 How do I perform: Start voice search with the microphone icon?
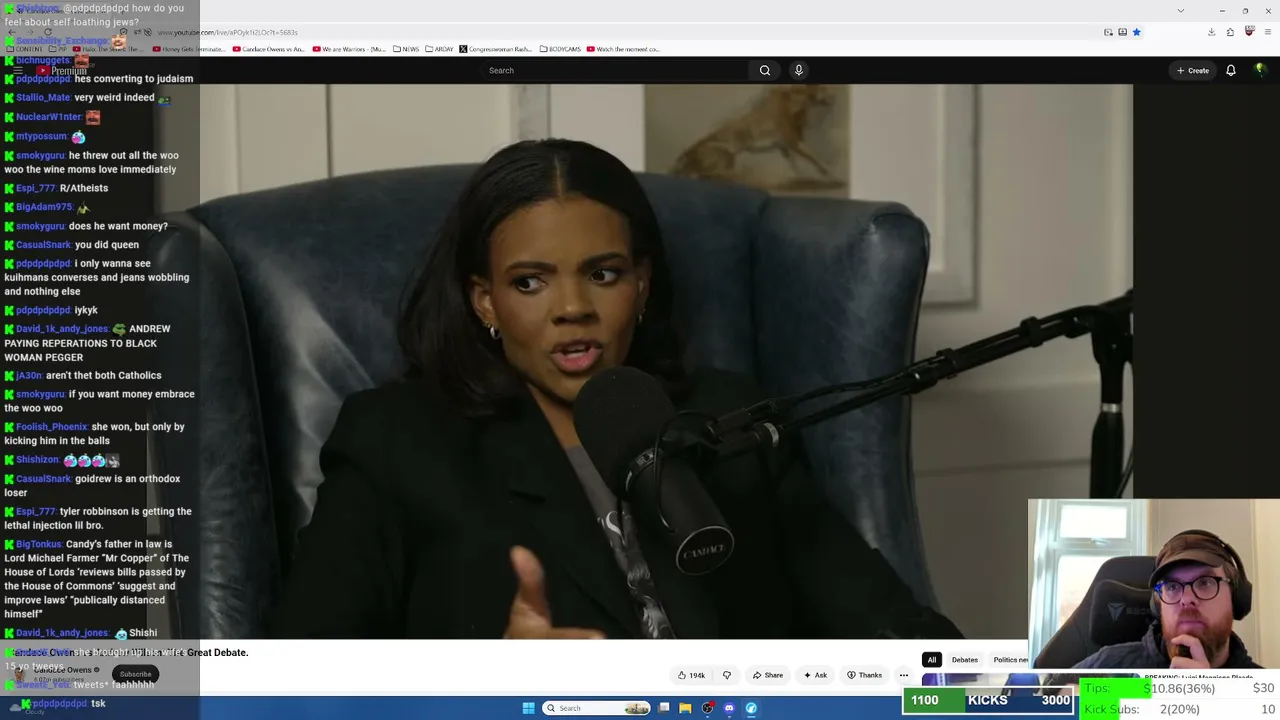pos(798,70)
